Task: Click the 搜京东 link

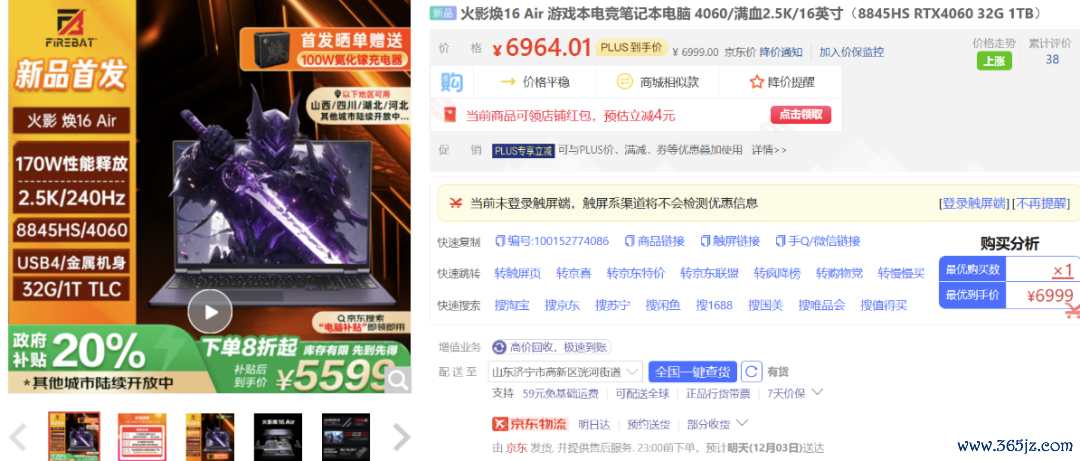Action: coord(562,305)
